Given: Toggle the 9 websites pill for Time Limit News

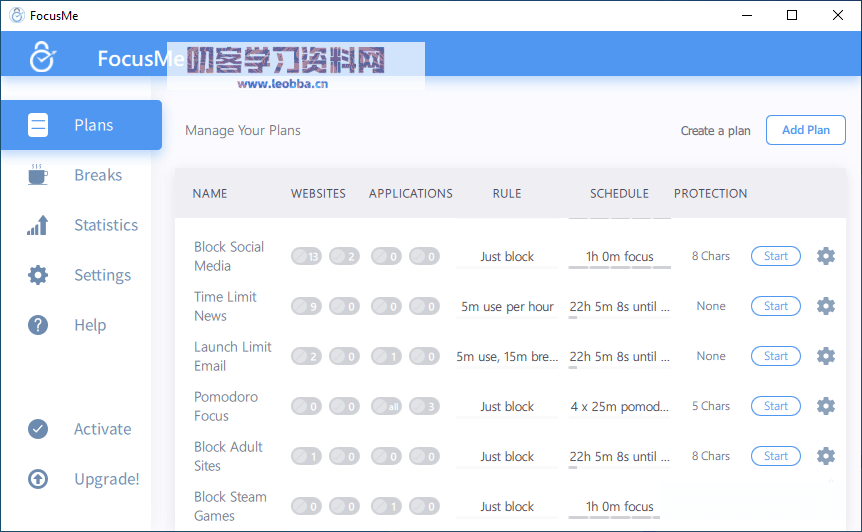Looking at the screenshot, I should (x=306, y=306).
